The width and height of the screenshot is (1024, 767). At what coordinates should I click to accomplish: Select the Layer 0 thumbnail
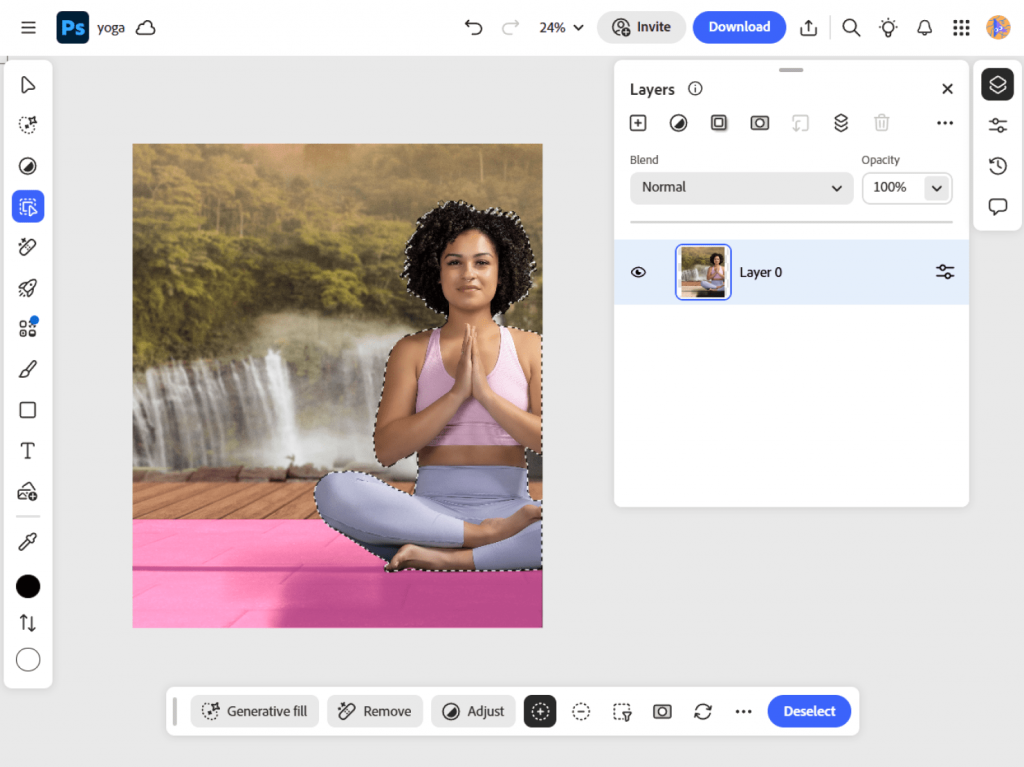[x=703, y=272]
